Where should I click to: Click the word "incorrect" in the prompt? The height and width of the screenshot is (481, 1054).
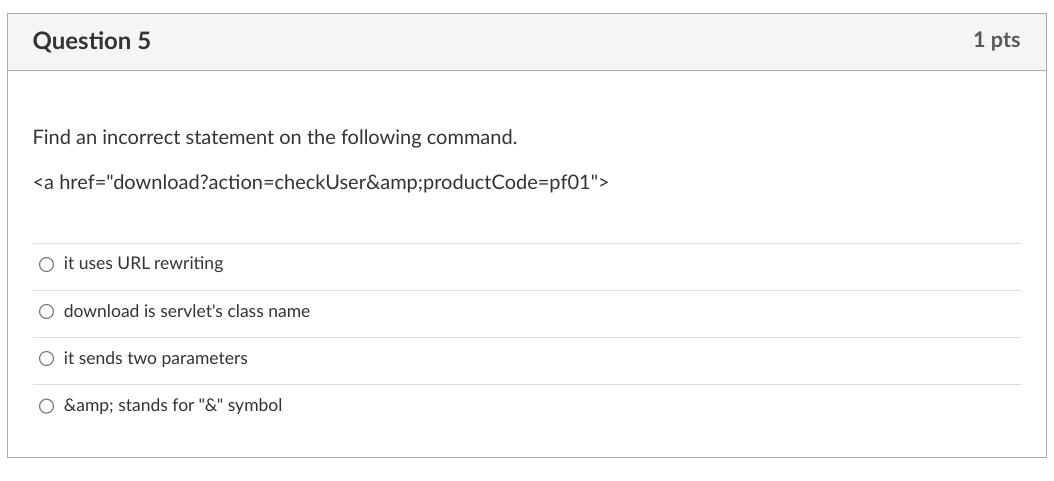[141, 138]
